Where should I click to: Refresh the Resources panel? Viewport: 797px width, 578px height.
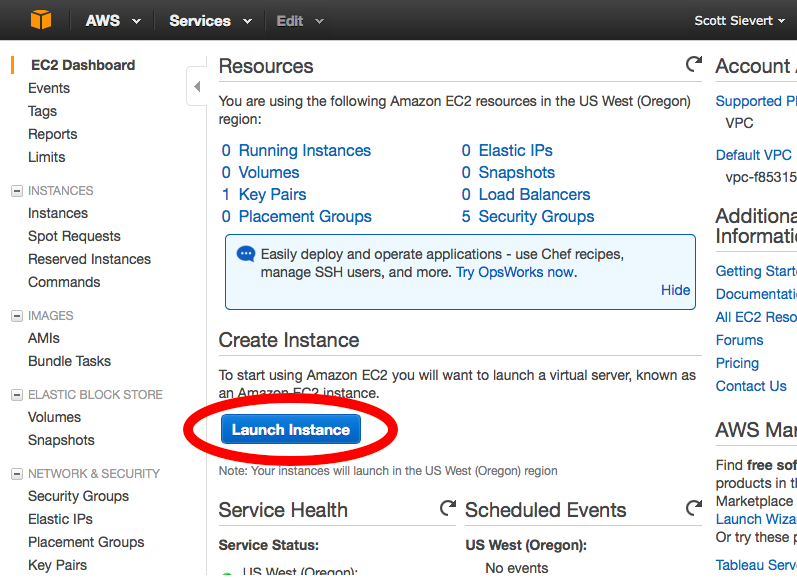tap(694, 64)
